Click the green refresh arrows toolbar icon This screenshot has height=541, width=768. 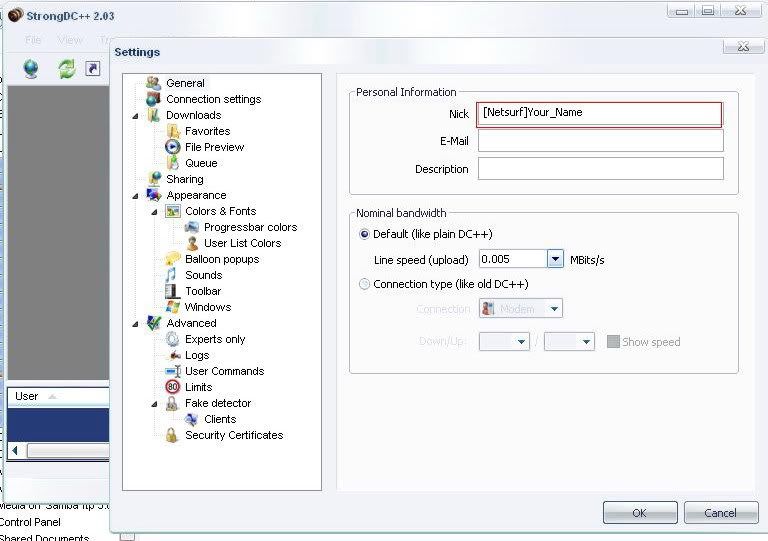[67, 69]
